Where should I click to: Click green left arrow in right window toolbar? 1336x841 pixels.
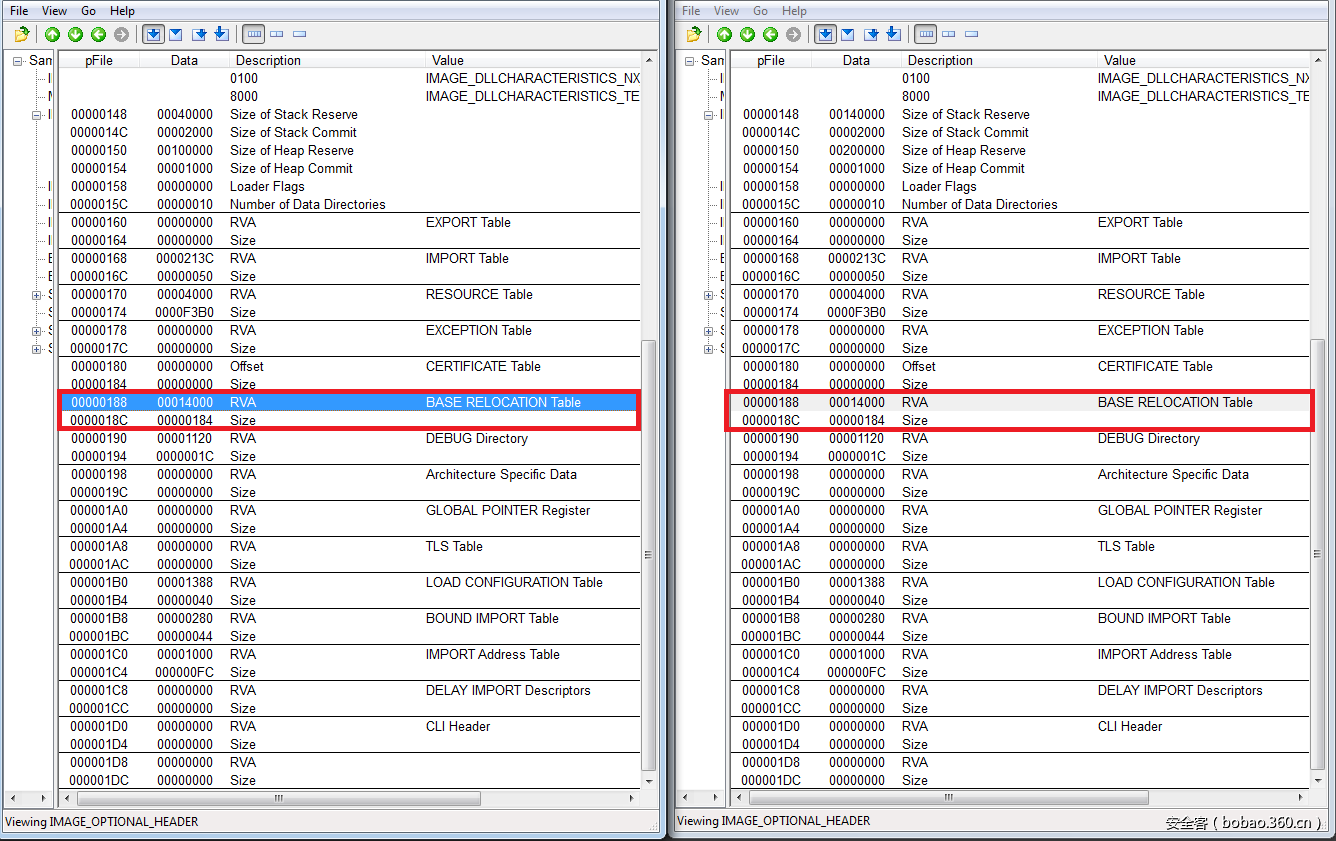coord(770,35)
